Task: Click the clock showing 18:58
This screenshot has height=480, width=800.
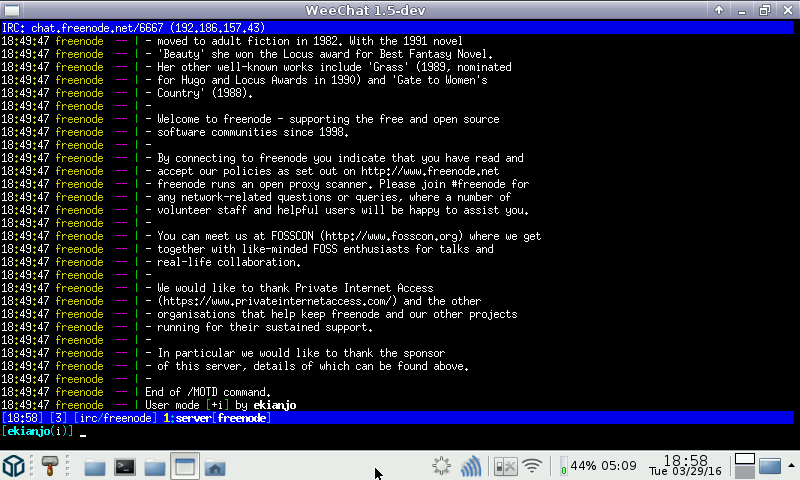Action: point(685,461)
